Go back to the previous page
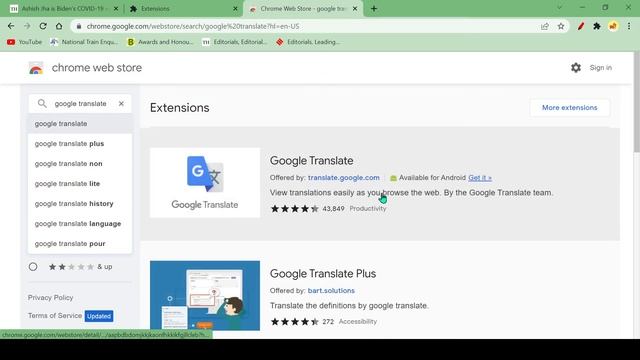640x360 pixels. click(11, 26)
